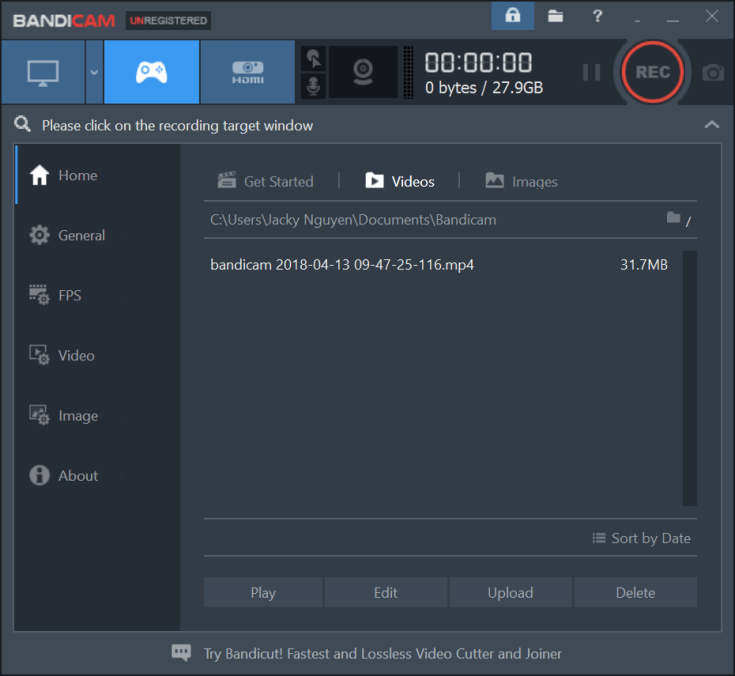Open Video settings in sidebar
Screen dimensions: 735x676
click(97, 355)
